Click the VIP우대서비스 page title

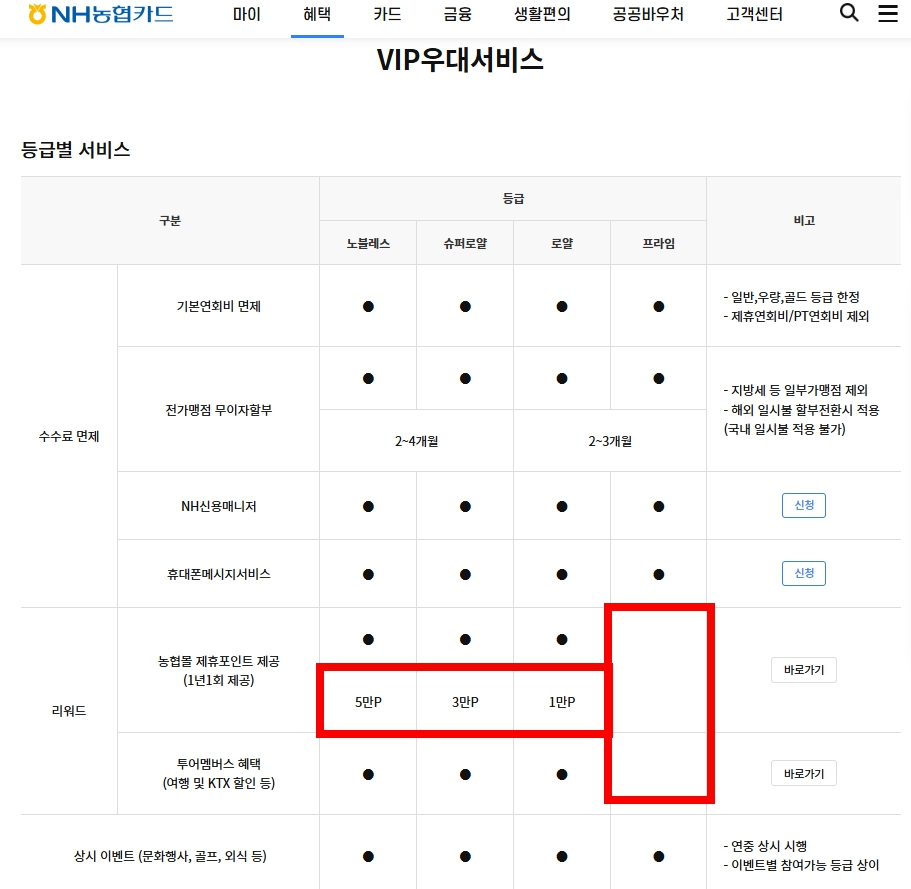(x=460, y=60)
